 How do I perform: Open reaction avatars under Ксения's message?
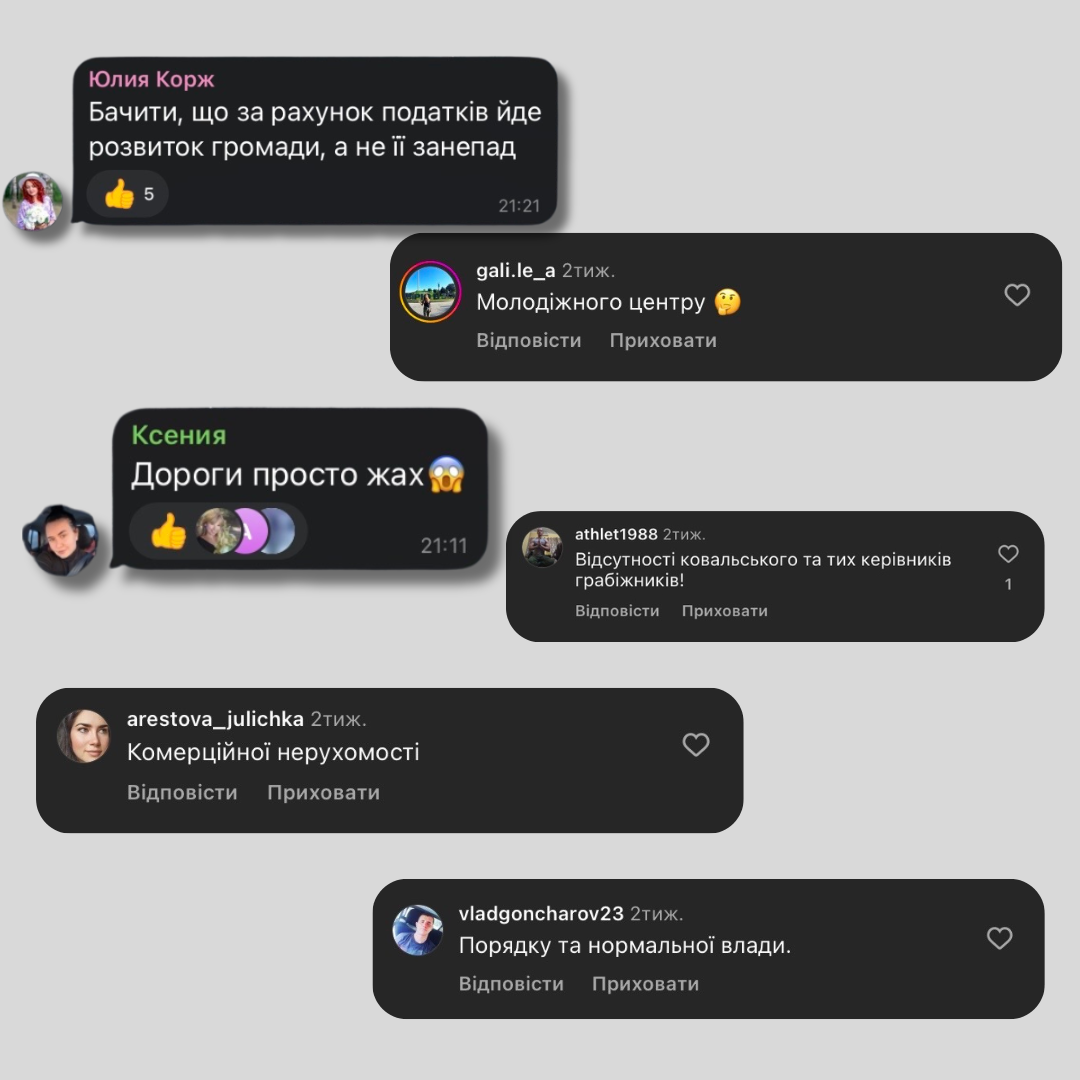(246, 531)
